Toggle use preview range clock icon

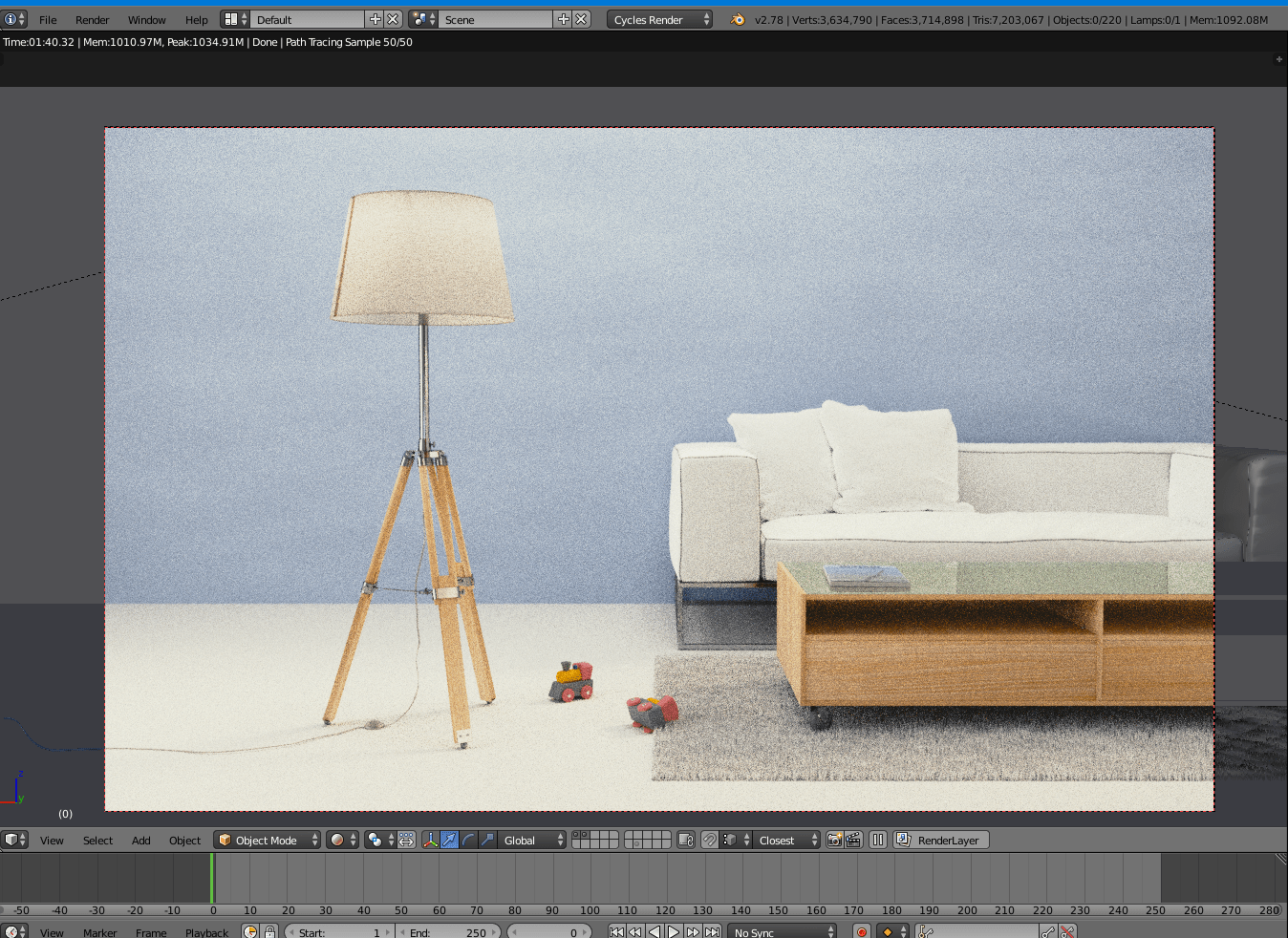[250, 932]
